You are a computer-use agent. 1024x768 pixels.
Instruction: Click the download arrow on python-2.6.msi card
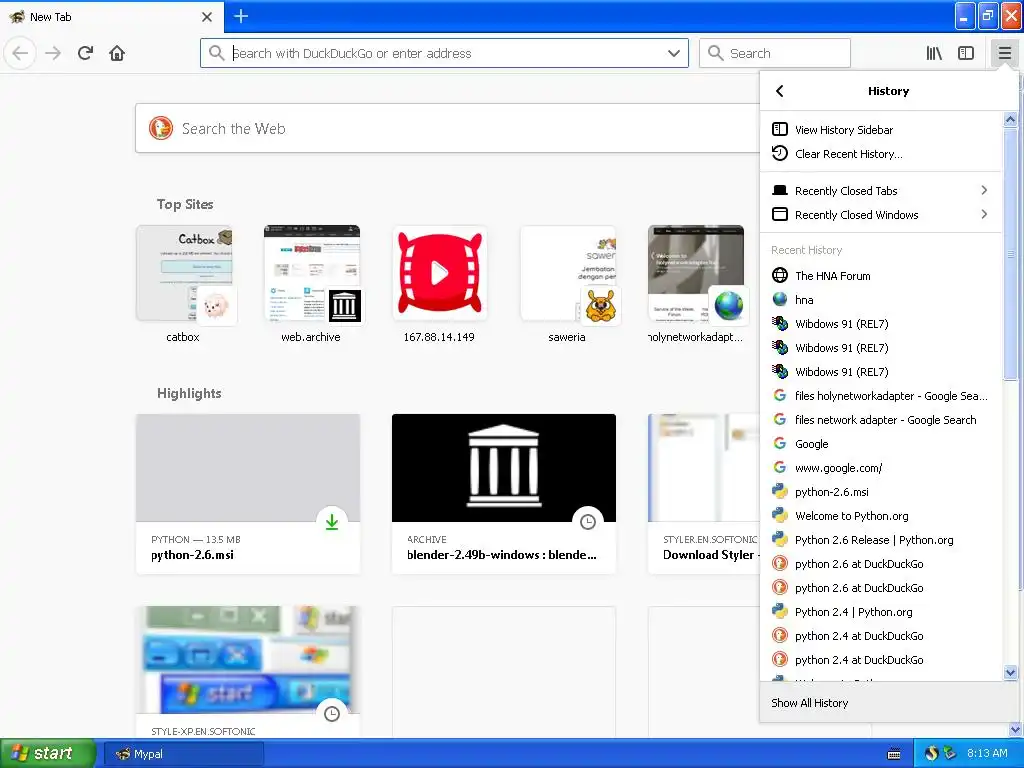(x=332, y=522)
